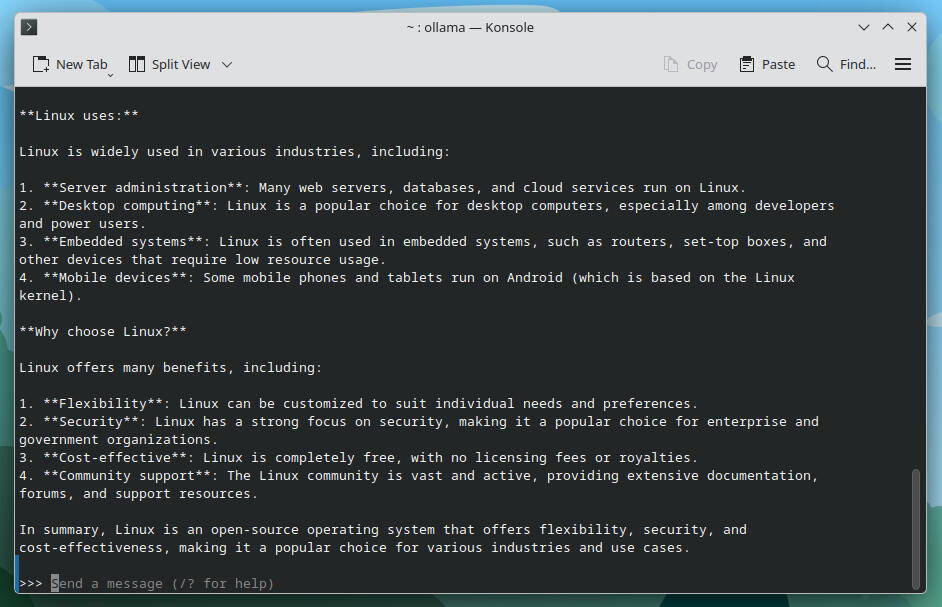Open the Split View dropdown chevron
Image resolution: width=942 pixels, height=607 pixels.
click(x=227, y=64)
